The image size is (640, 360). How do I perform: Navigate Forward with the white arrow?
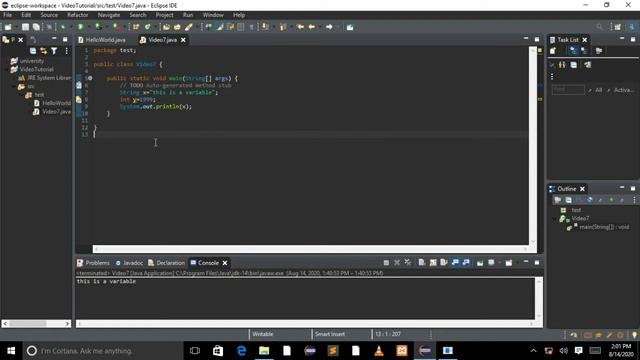329,27
